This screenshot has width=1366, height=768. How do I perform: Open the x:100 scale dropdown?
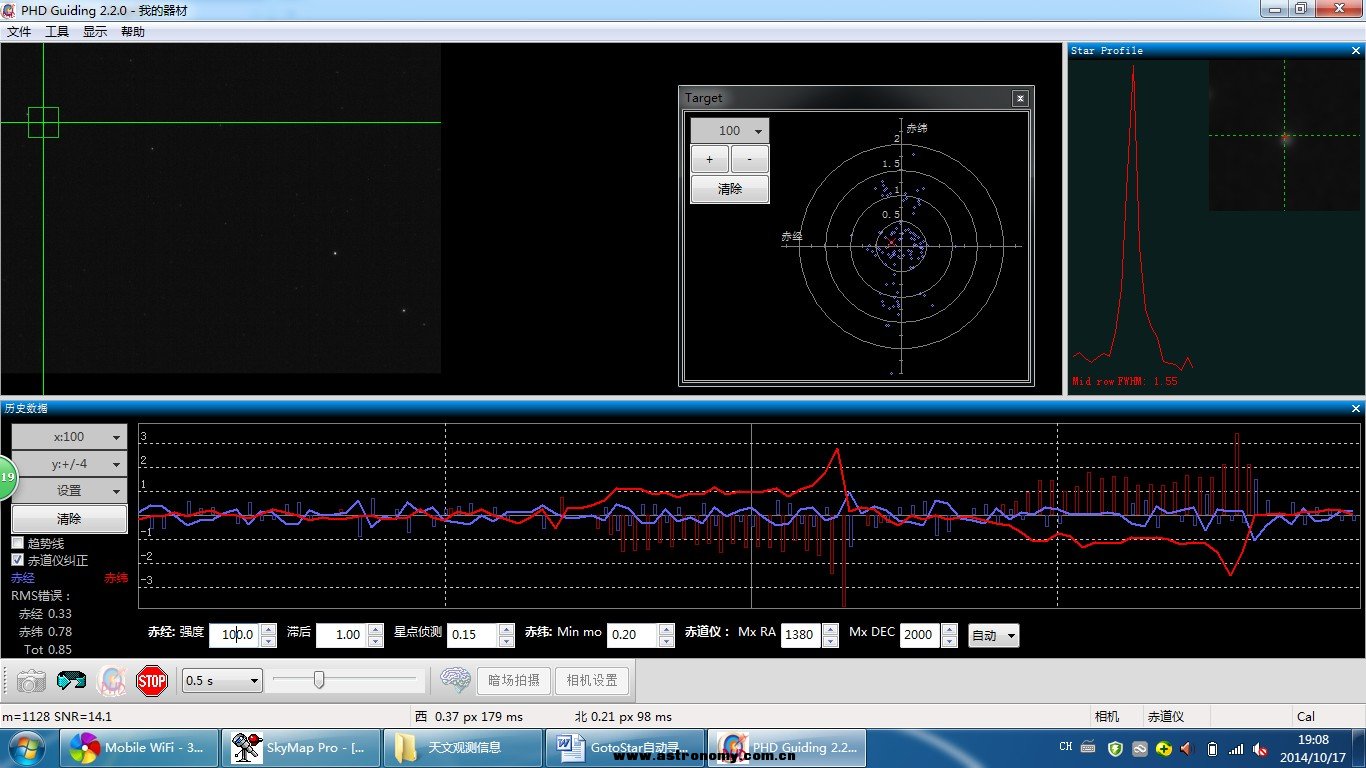point(69,437)
